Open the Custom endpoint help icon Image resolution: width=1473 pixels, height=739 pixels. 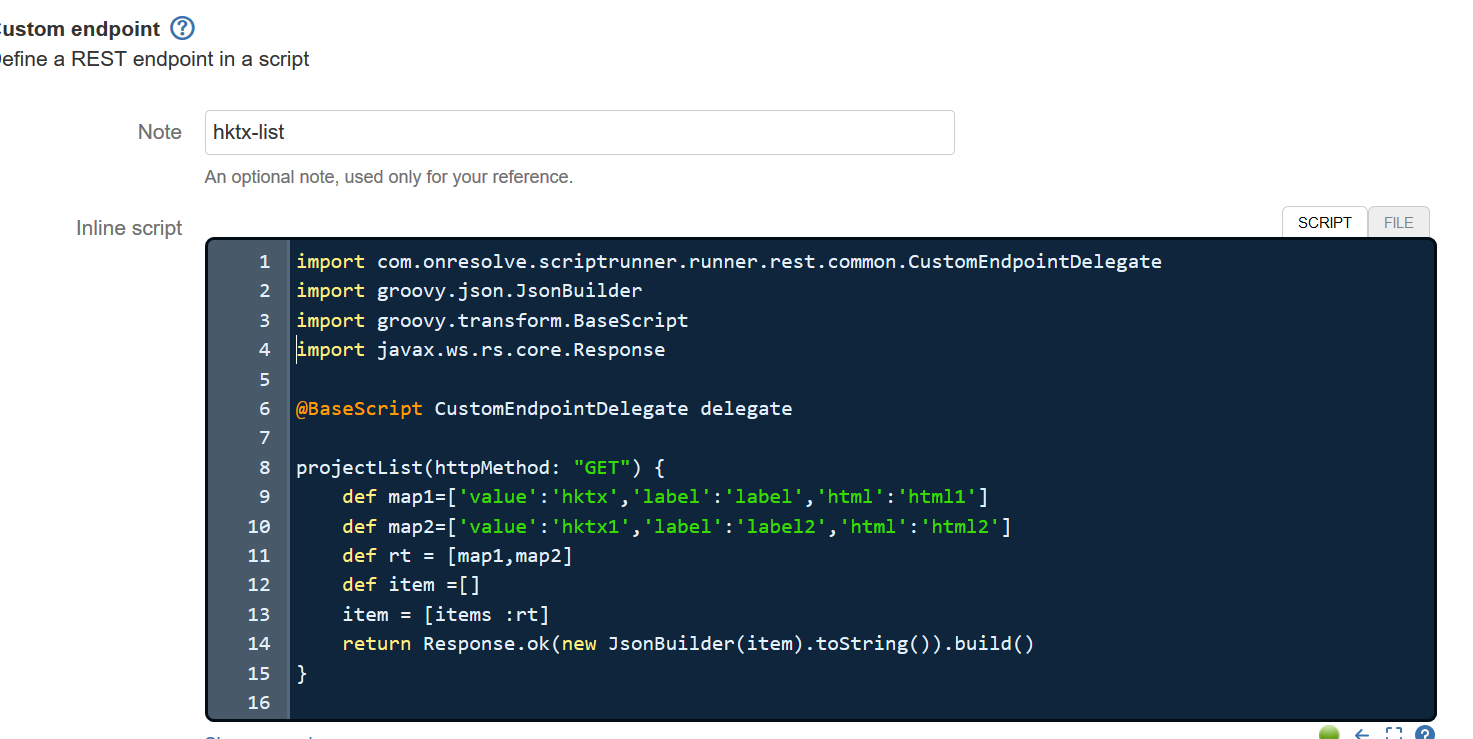click(182, 28)
